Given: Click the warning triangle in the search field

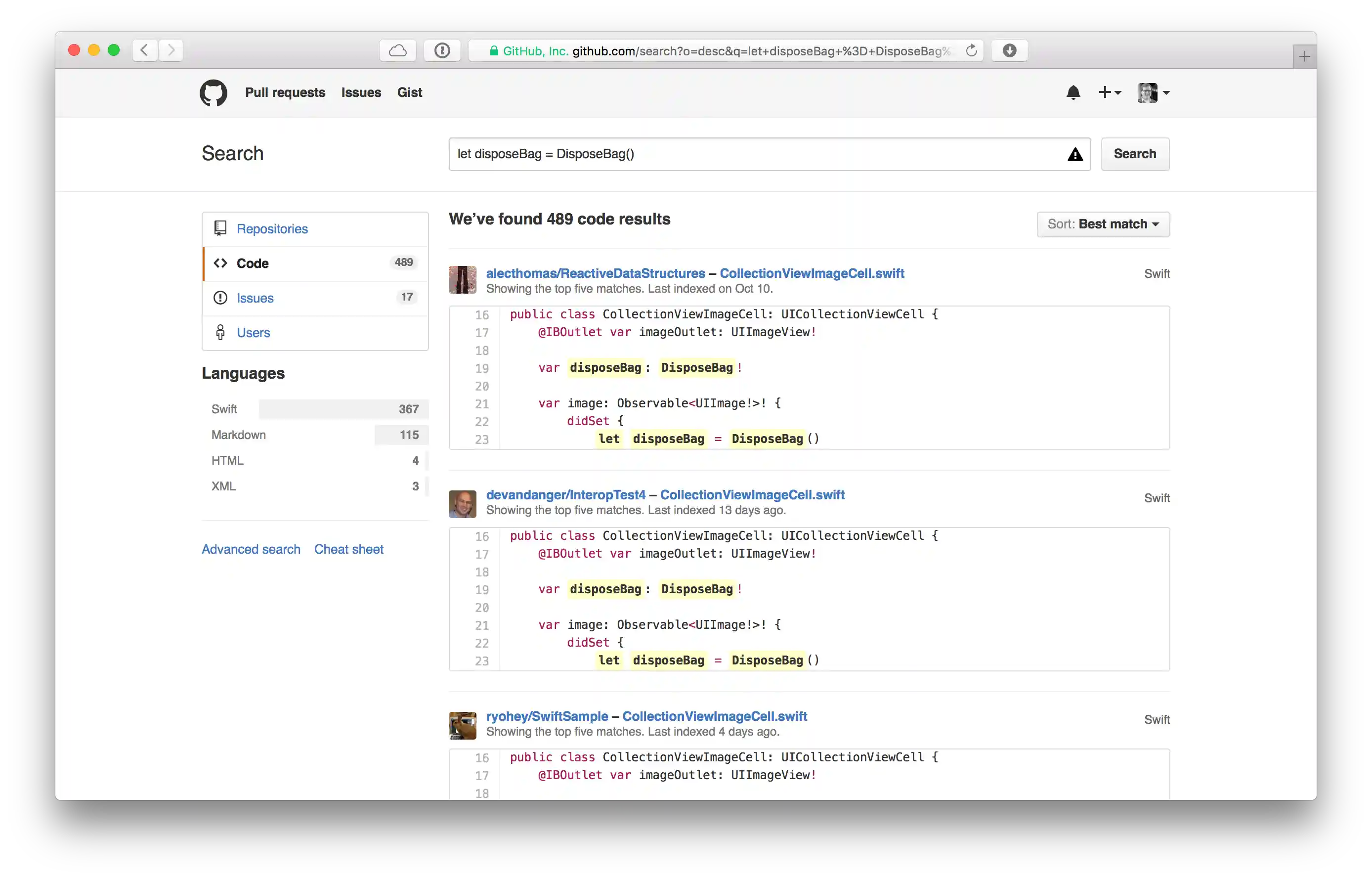Looking at the screenshot, I should (x=1075, y=154).
